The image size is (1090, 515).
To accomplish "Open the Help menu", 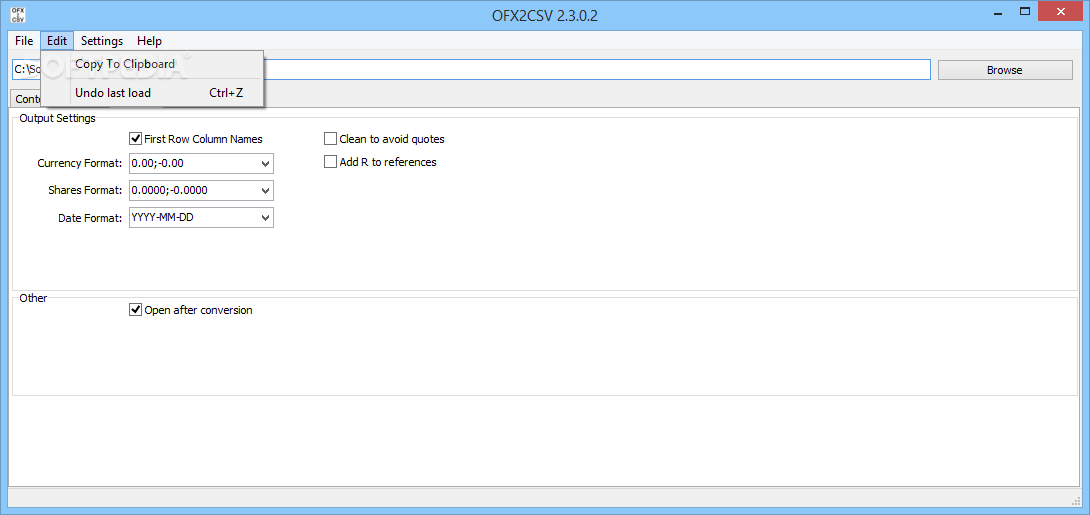I will click(149, 41).
